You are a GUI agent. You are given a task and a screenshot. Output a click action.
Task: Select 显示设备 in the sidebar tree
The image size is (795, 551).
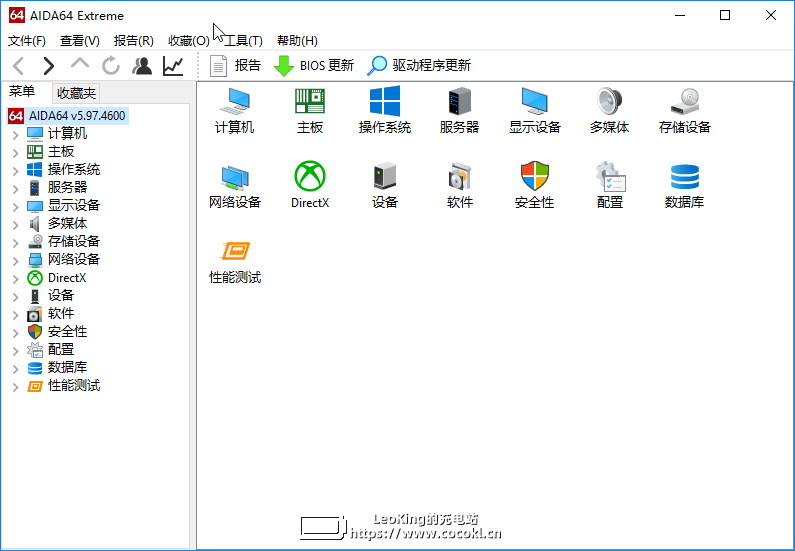(74, 205)
